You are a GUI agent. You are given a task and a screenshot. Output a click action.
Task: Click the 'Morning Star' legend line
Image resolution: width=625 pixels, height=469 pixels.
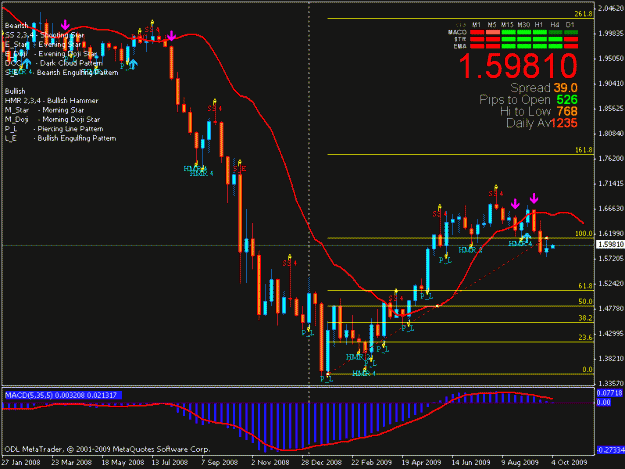(44, 110)
